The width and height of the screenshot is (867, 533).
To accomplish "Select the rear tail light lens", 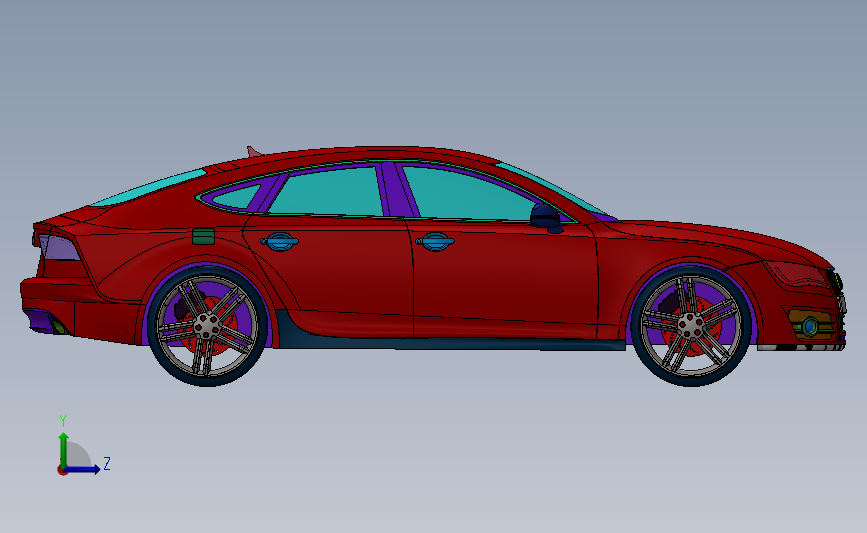I will click(59, 247).
